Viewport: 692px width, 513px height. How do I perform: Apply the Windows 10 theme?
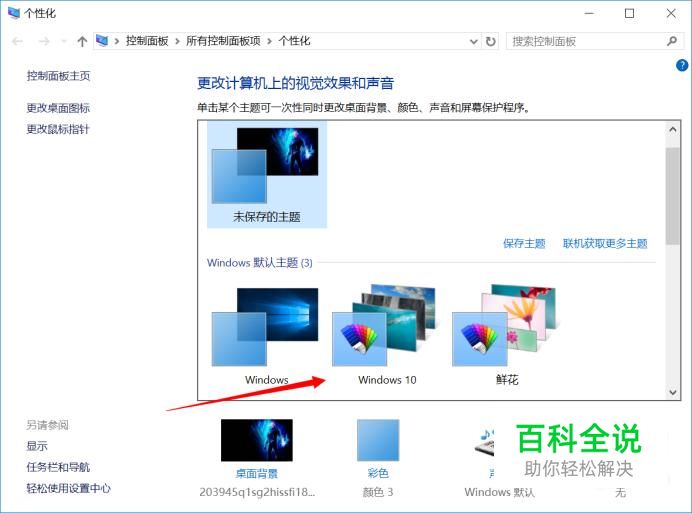tap(387, 336)
